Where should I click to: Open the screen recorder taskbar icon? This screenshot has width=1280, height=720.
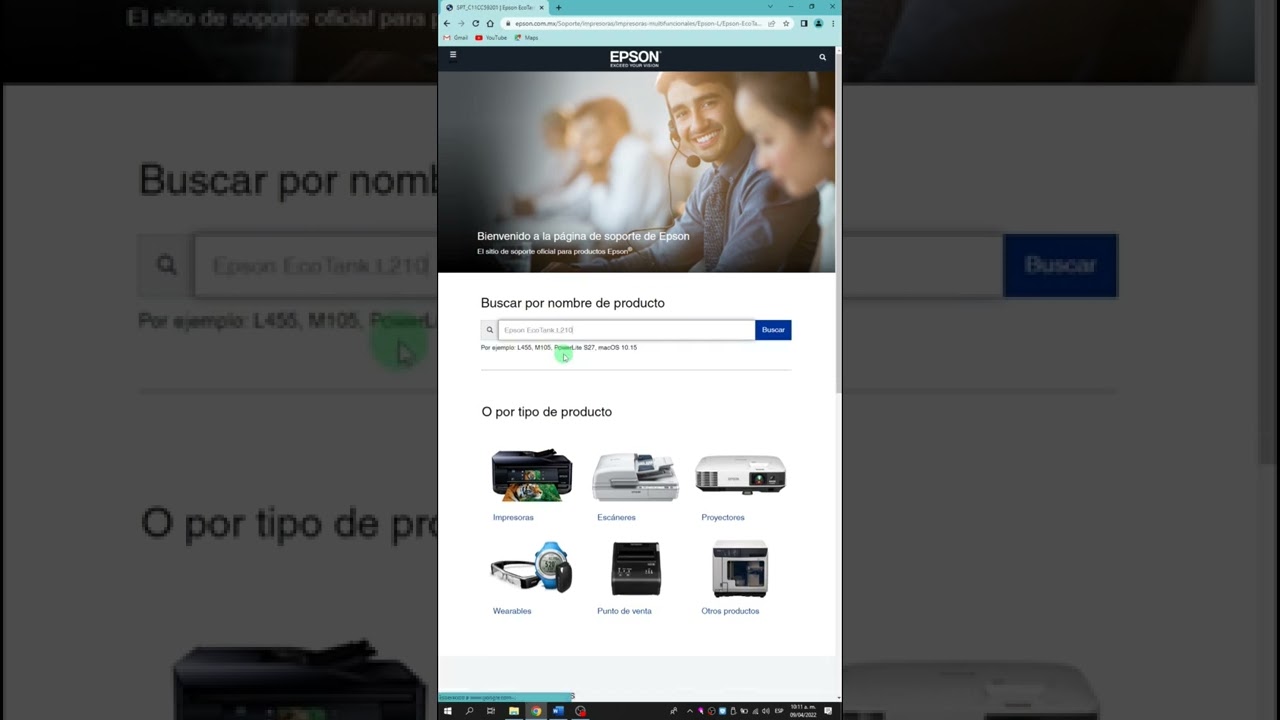tap(580, 711)
